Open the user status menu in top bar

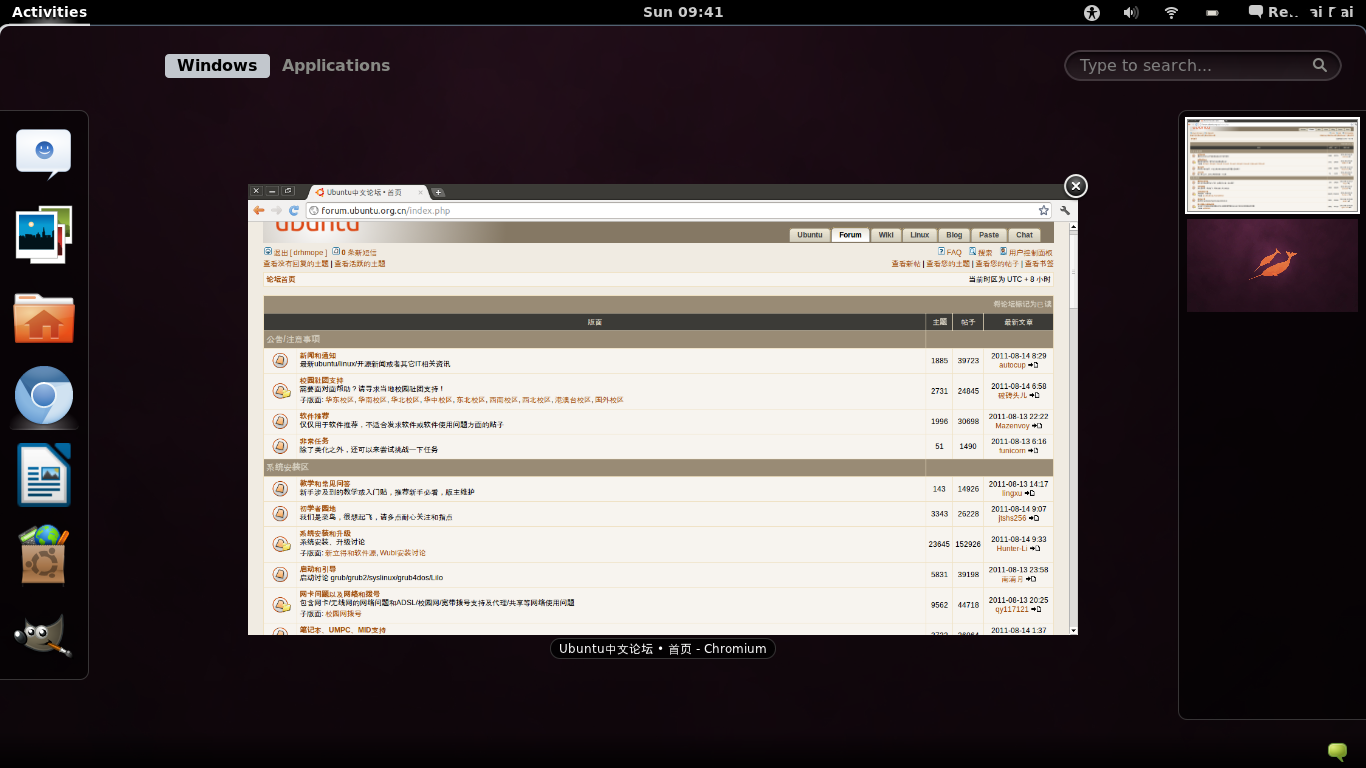1300,12
